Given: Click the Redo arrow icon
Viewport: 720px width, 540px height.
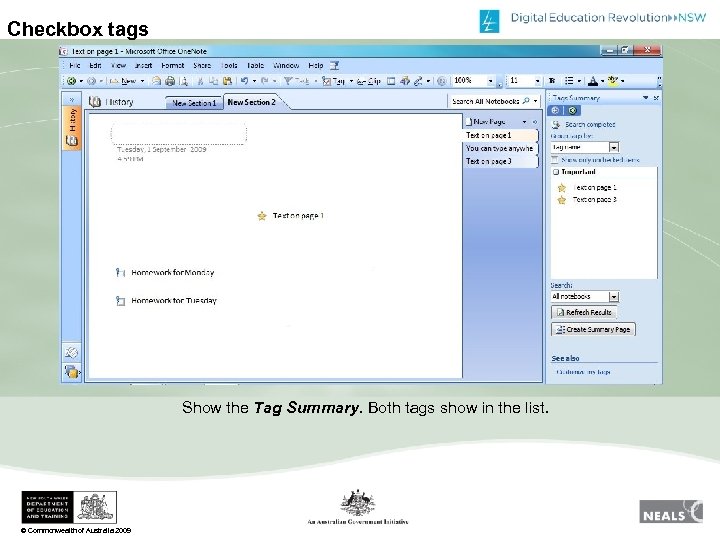Looking at the screenshot, I should pyautogui.click(x=264, y=81).
